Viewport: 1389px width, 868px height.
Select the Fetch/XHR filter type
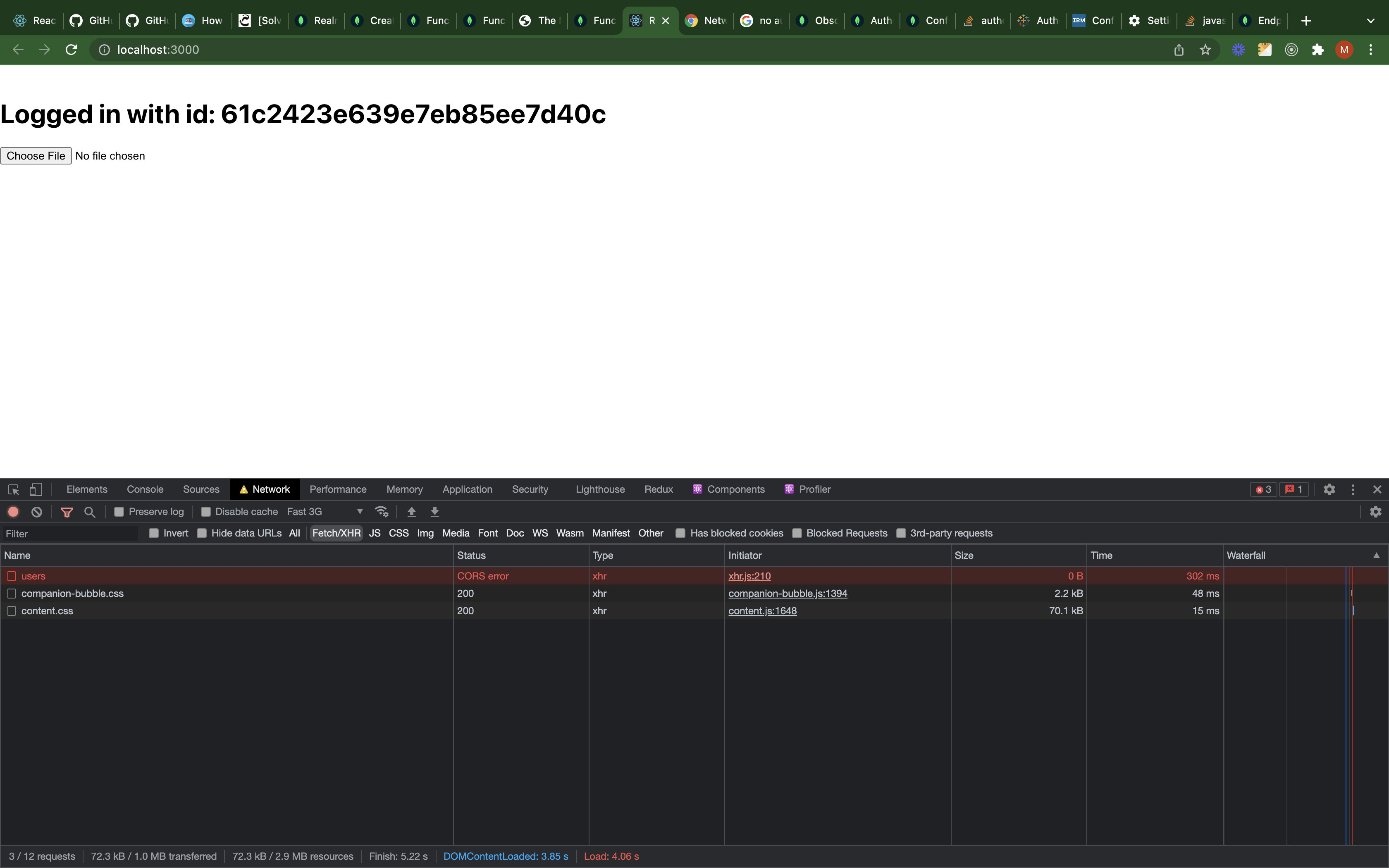pos(337,533)
